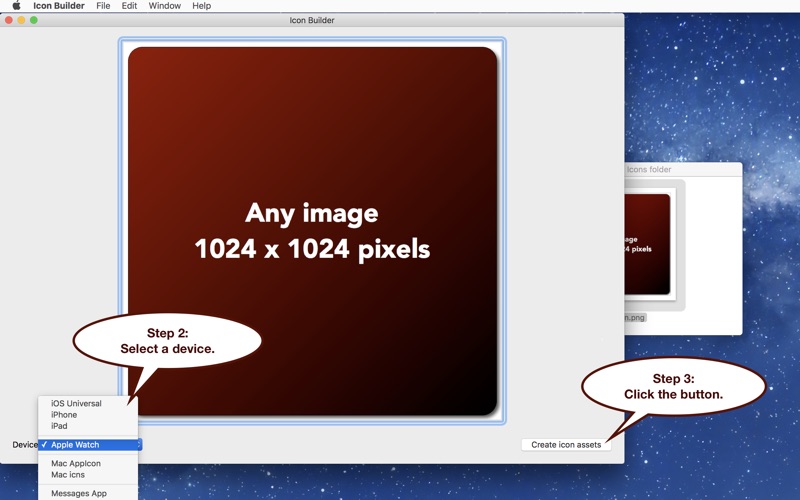The height and width of the screenshot is (500, 800).
Task: Select the checked Apple Watch option
Action: click(88, 445)
